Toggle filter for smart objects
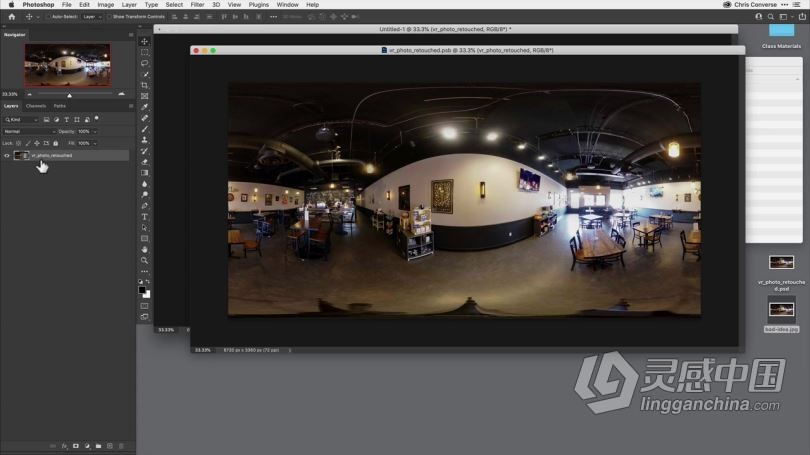Screen dimensions: 810x455 [87, 119]
